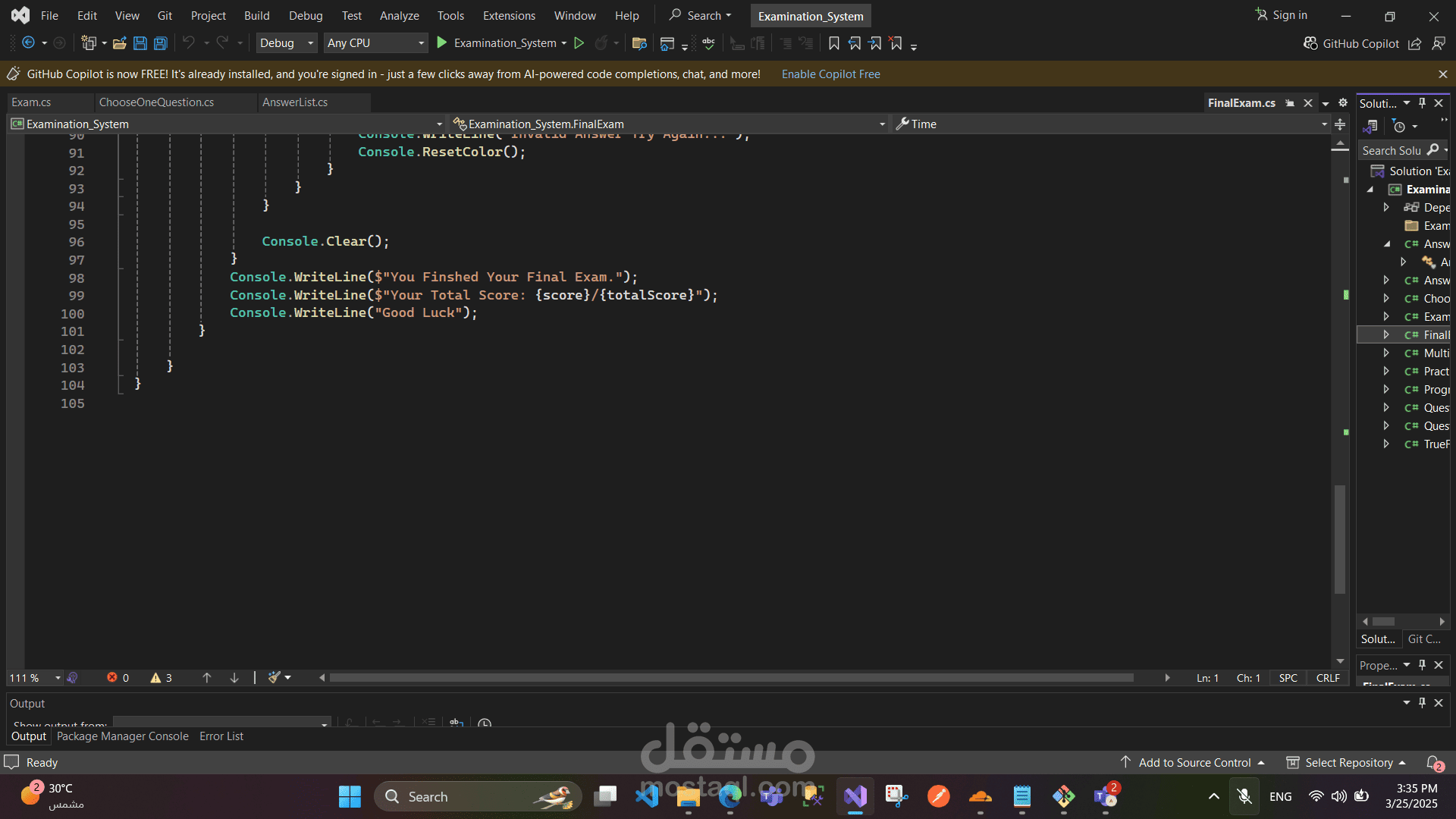Open the Time member dropdown
The height and width of the screenshot is (819, 1456).
1111,124
